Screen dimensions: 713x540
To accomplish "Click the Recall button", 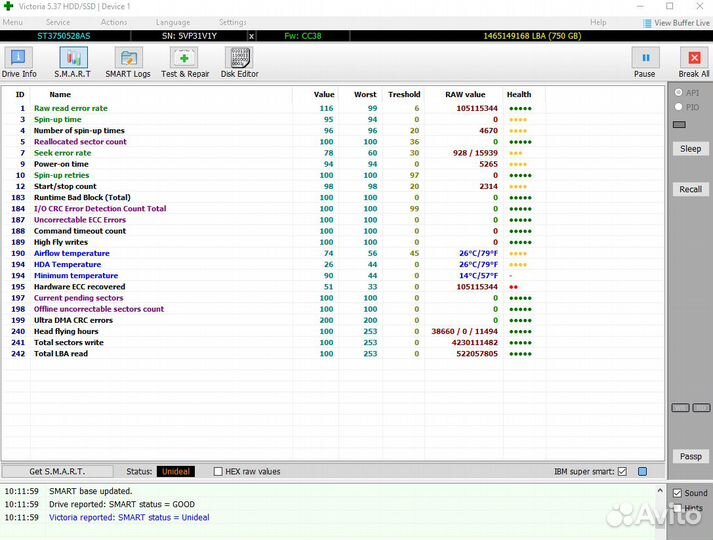I will 690,189.
